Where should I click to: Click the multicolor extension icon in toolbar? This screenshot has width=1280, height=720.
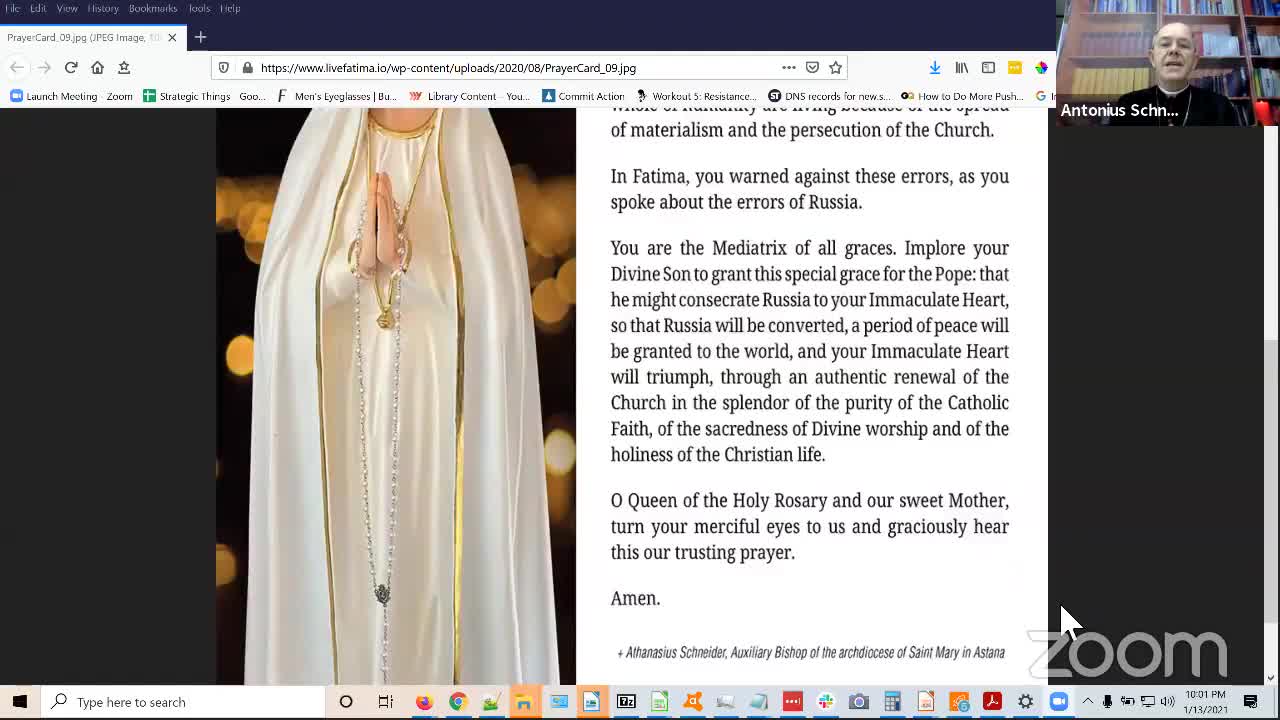click(x=1042, y=67)
